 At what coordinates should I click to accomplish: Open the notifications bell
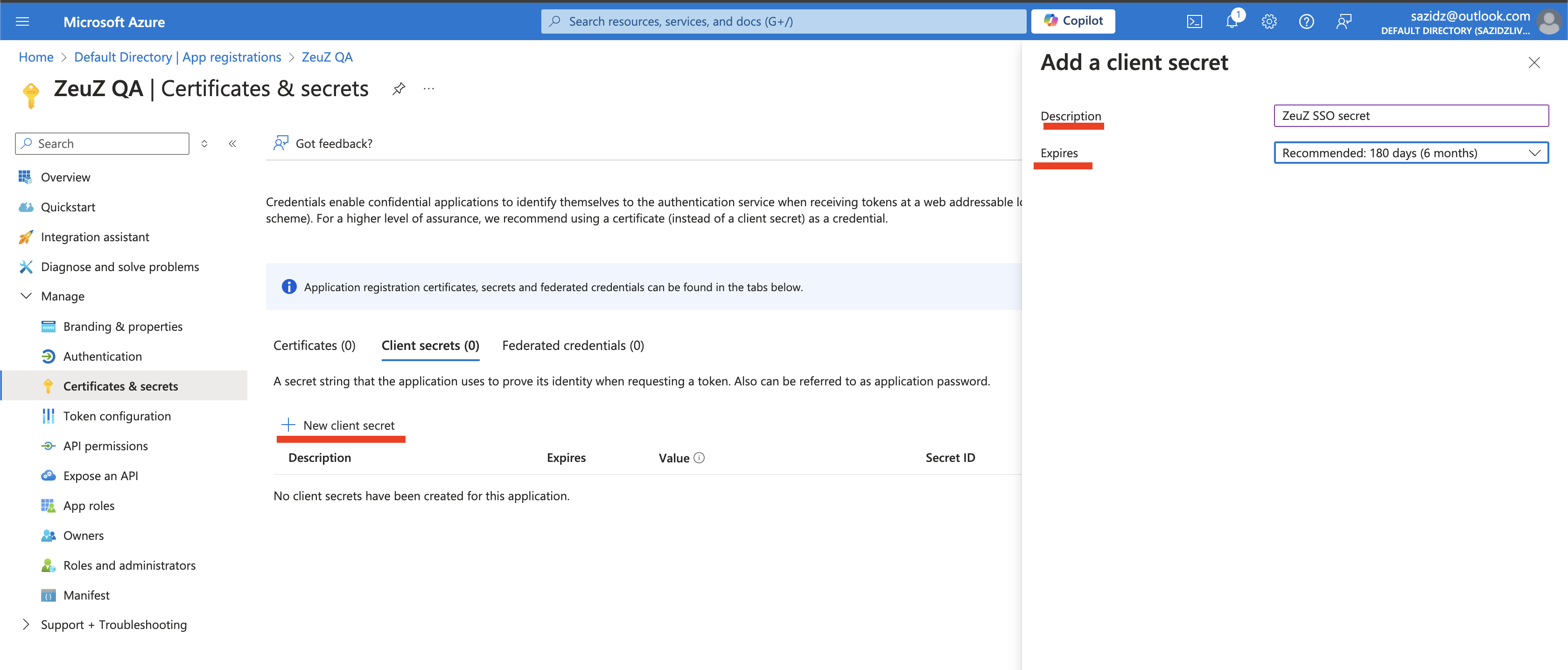coord(1232,22)
